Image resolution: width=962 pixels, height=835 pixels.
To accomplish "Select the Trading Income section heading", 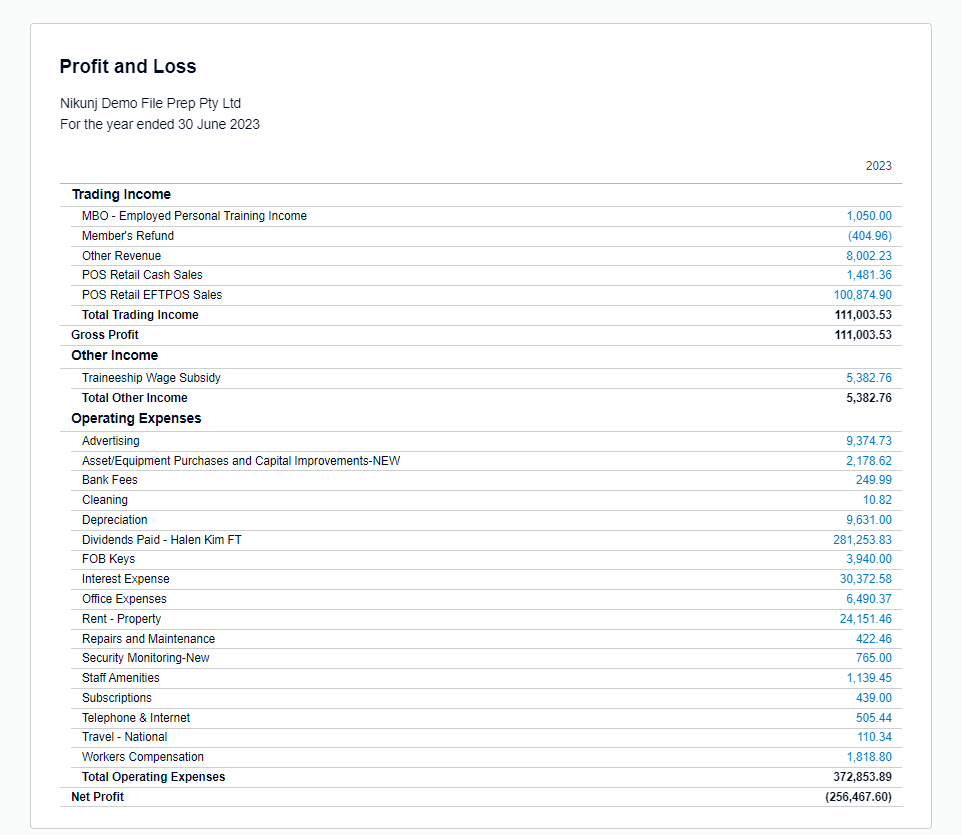I will tap(121, 194).
